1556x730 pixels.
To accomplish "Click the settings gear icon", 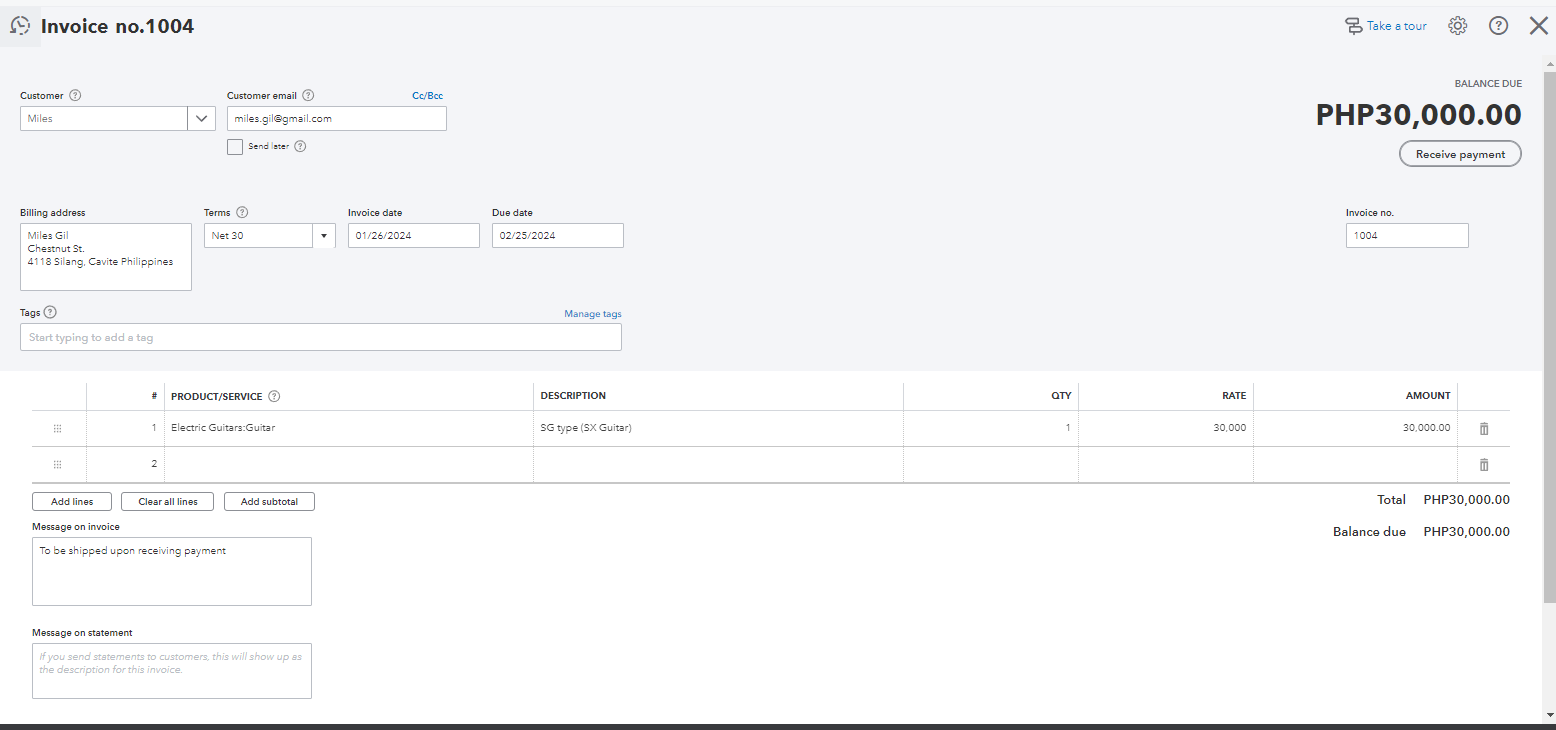I will tap(1458, 26).
